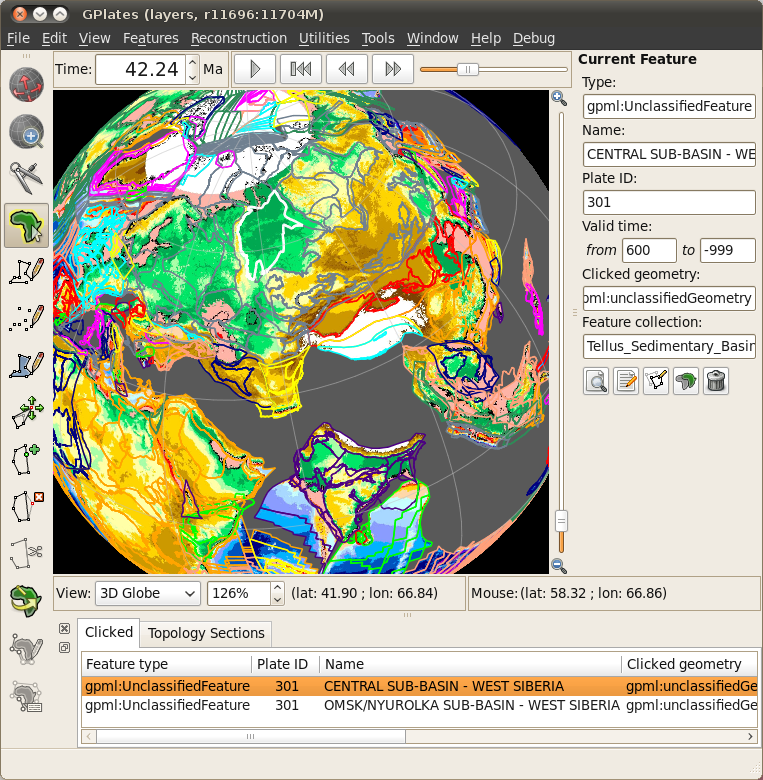Step forward one frame in time
The height and width of the screenshot is (780, 763).
point(393,69)
